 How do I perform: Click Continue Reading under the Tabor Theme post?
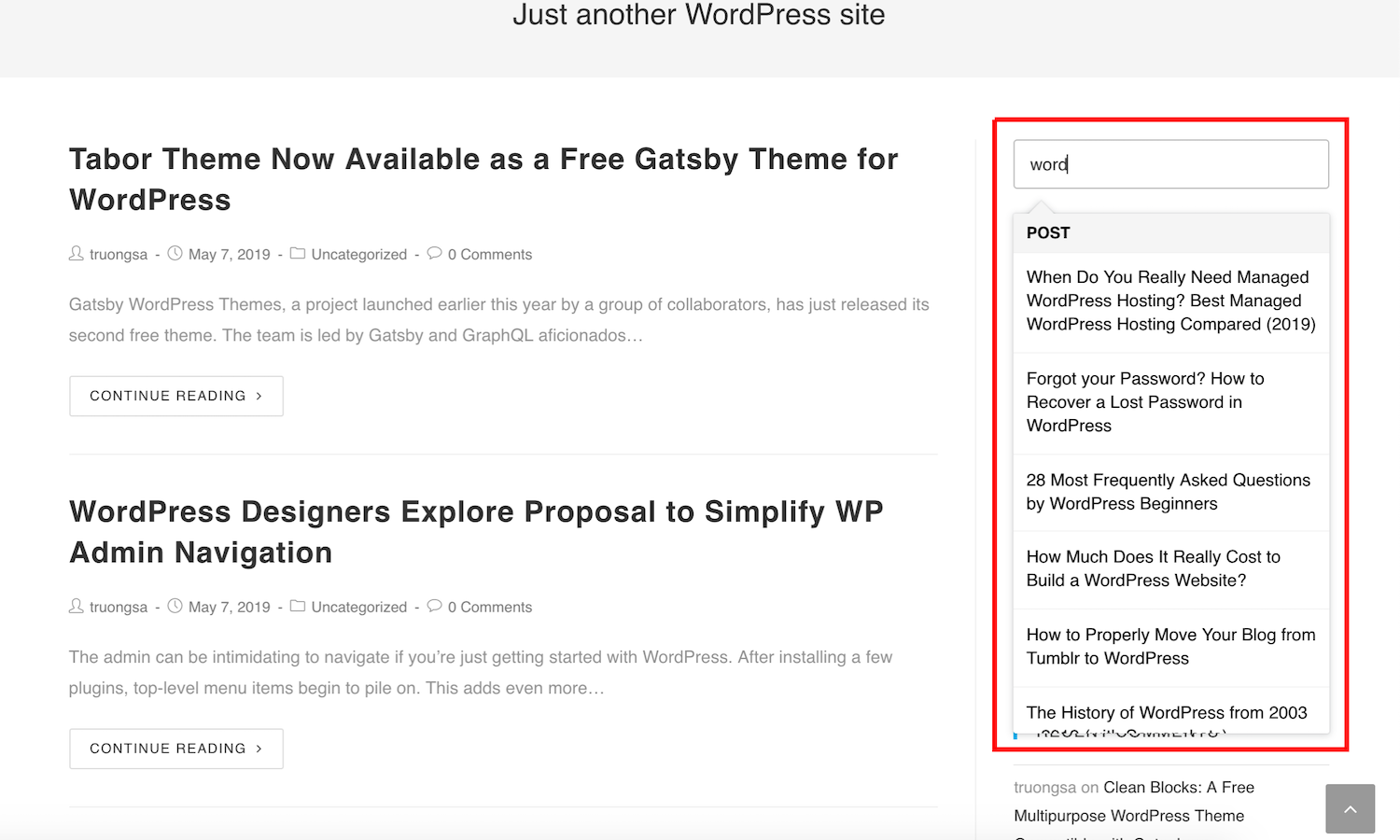tap(176, 396)
